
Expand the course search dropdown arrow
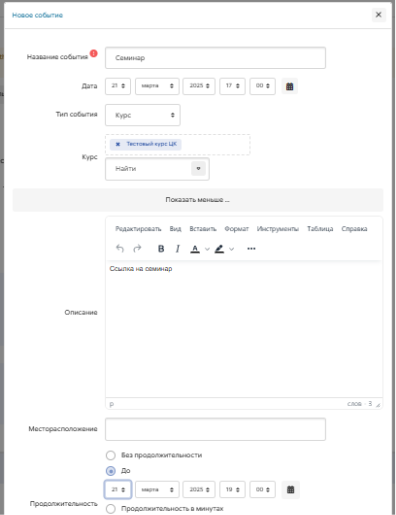coord(198,169)
